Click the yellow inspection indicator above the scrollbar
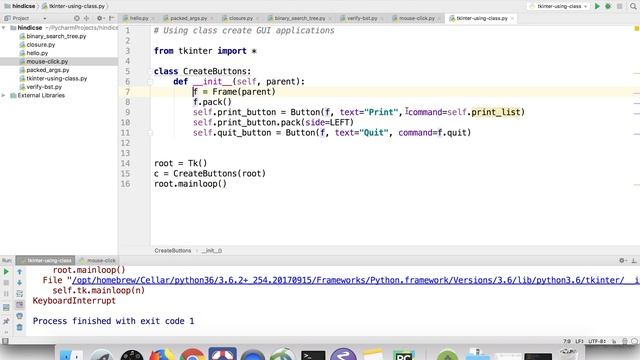Image resolution: width=640 pixels, height=360 pixels. 636,29
